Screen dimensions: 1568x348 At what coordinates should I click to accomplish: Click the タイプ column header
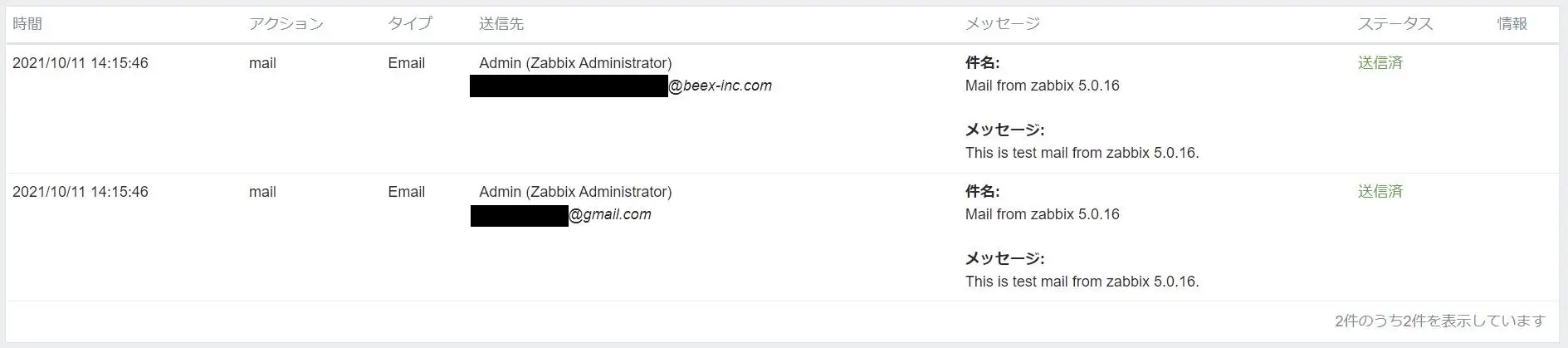[x=410, y=24]
